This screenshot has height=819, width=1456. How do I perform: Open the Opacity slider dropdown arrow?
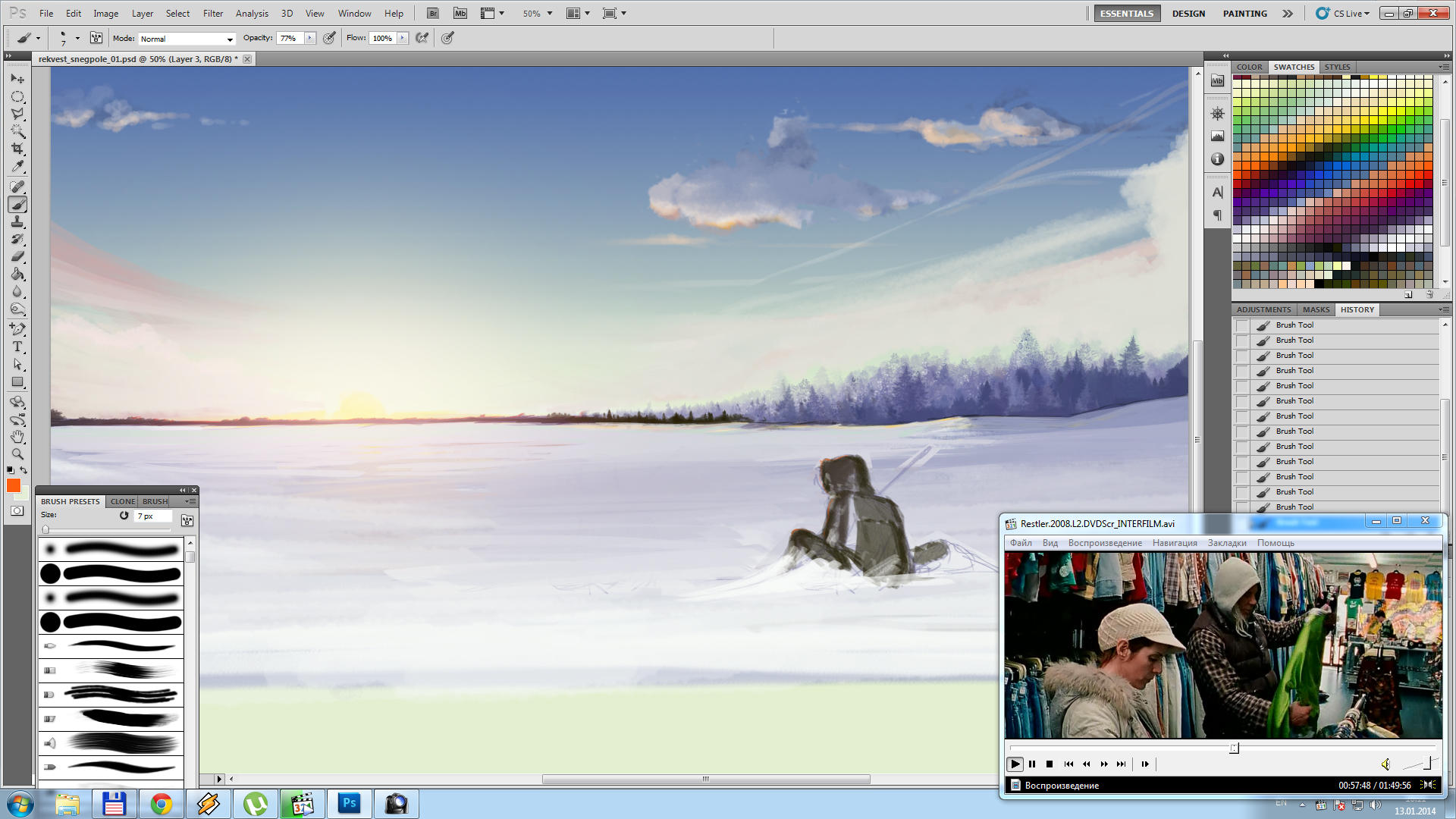309,38
